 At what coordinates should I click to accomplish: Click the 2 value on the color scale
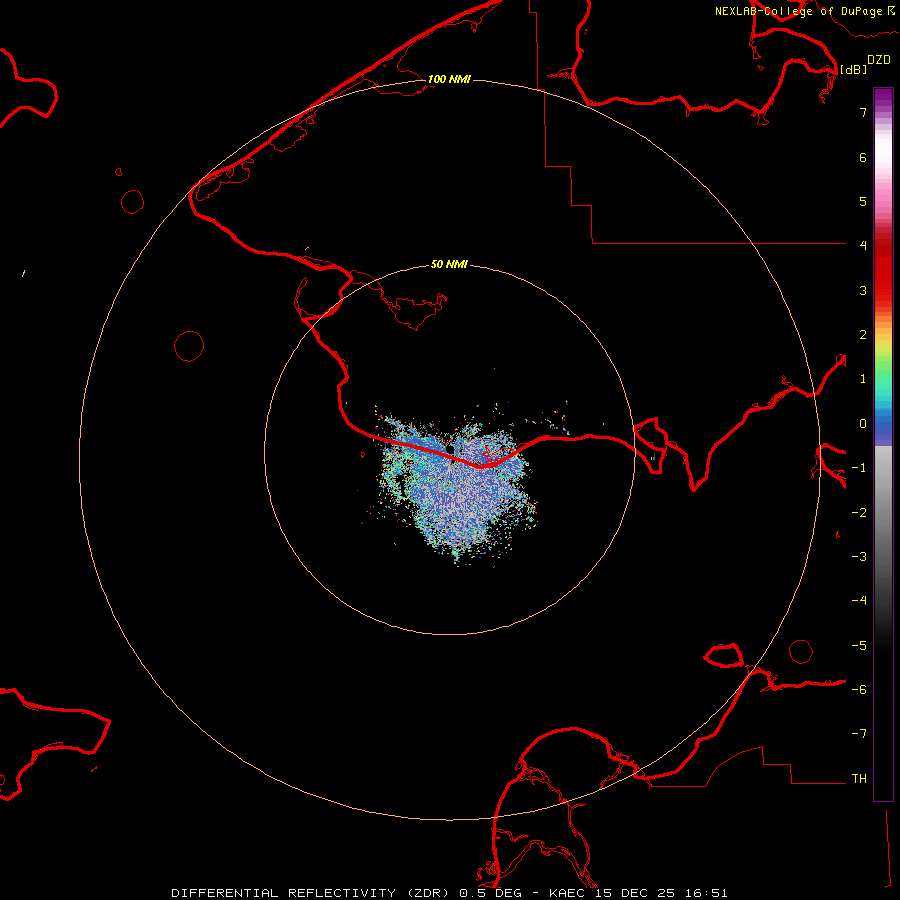[x=863, y=335]
